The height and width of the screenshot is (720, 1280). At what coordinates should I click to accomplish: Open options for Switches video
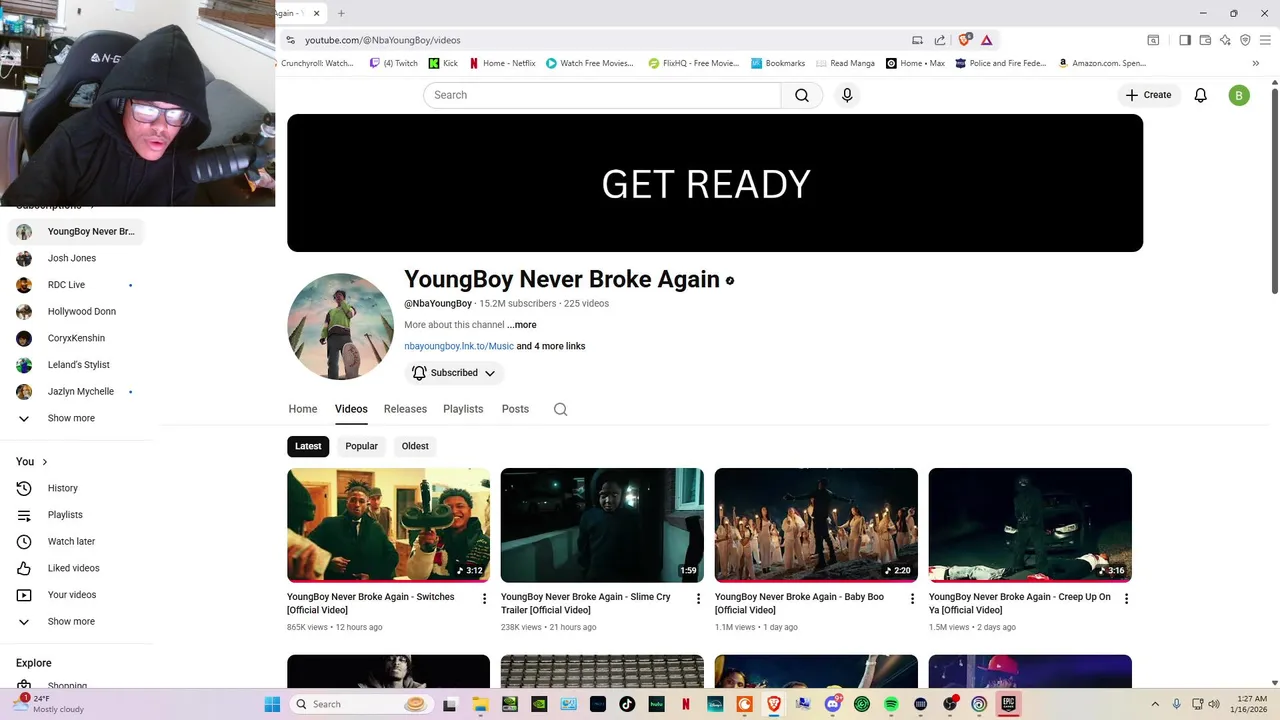click(484, 599)
